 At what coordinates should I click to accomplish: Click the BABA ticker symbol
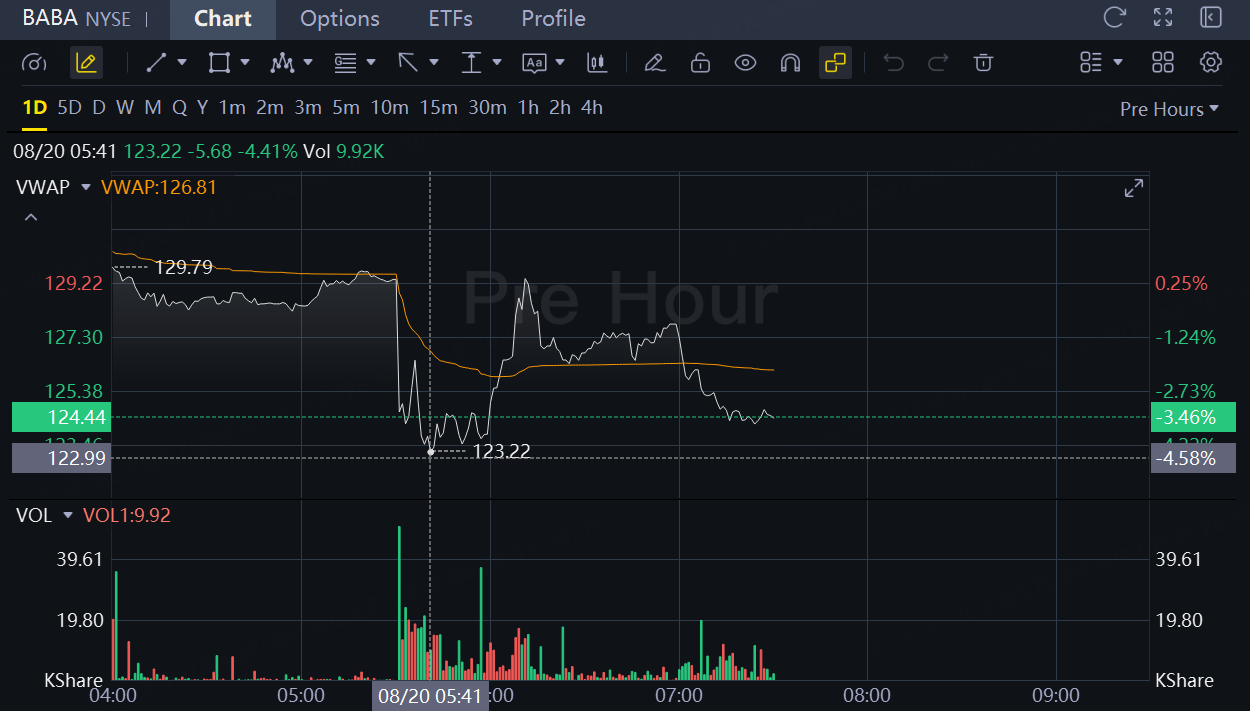50,18
